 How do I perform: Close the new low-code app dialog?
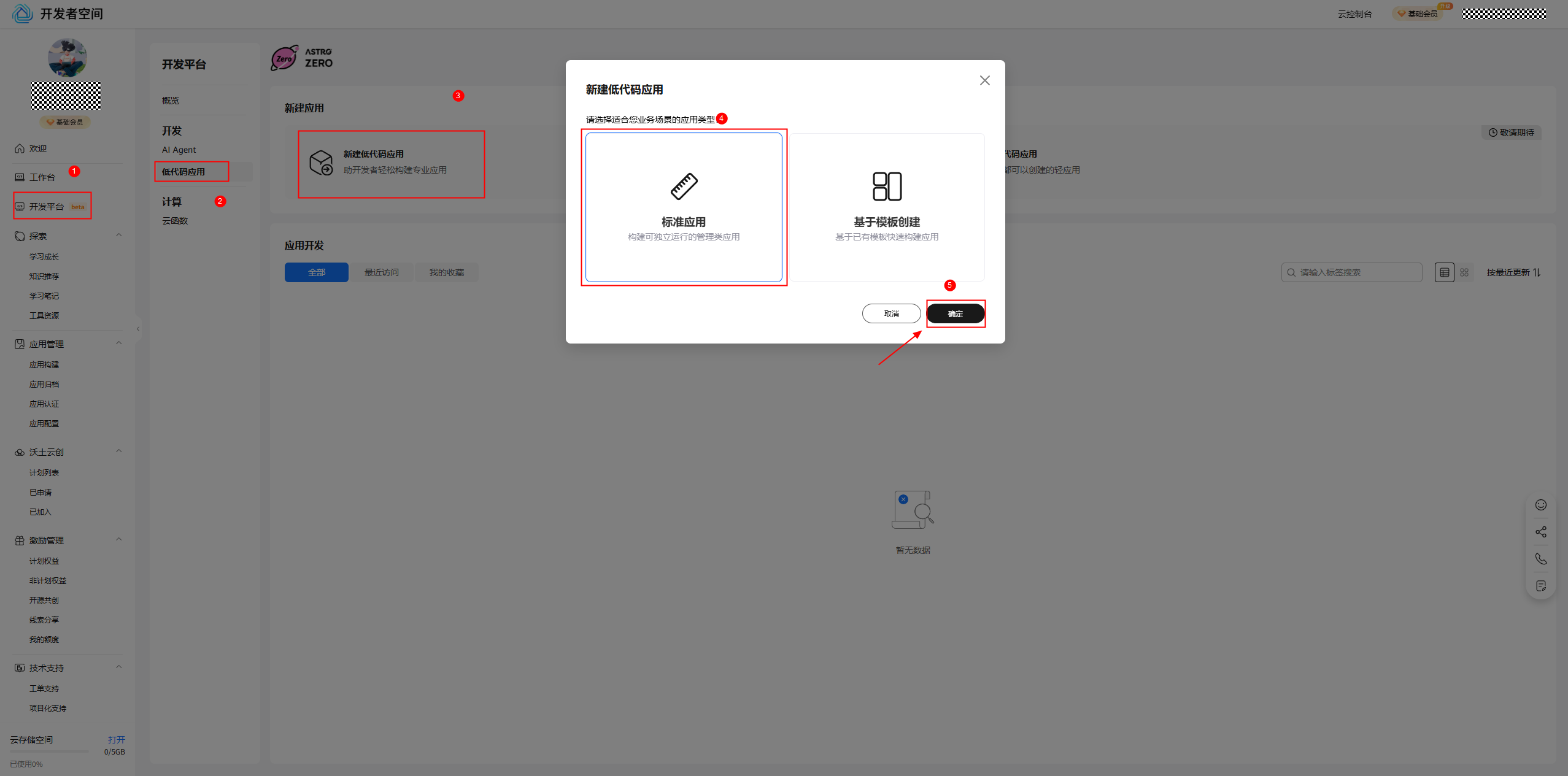[x=984, y=80]
